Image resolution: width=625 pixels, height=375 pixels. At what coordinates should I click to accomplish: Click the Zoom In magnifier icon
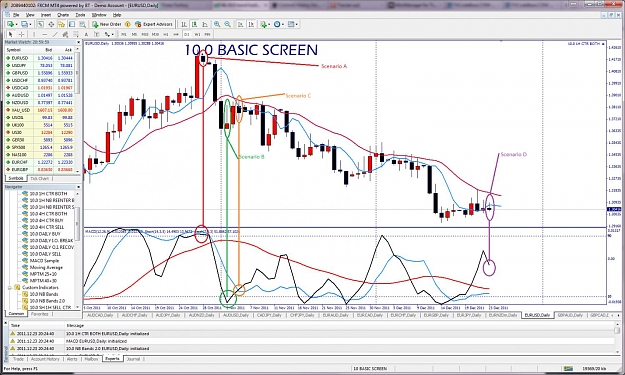click(217, 24)
